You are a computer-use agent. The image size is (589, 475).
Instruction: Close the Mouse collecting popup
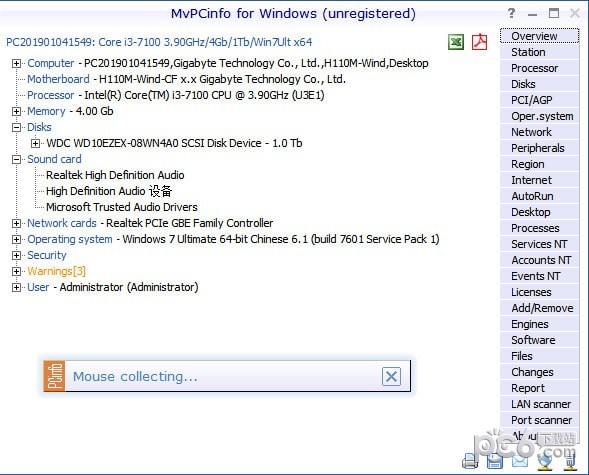(391, 376)
